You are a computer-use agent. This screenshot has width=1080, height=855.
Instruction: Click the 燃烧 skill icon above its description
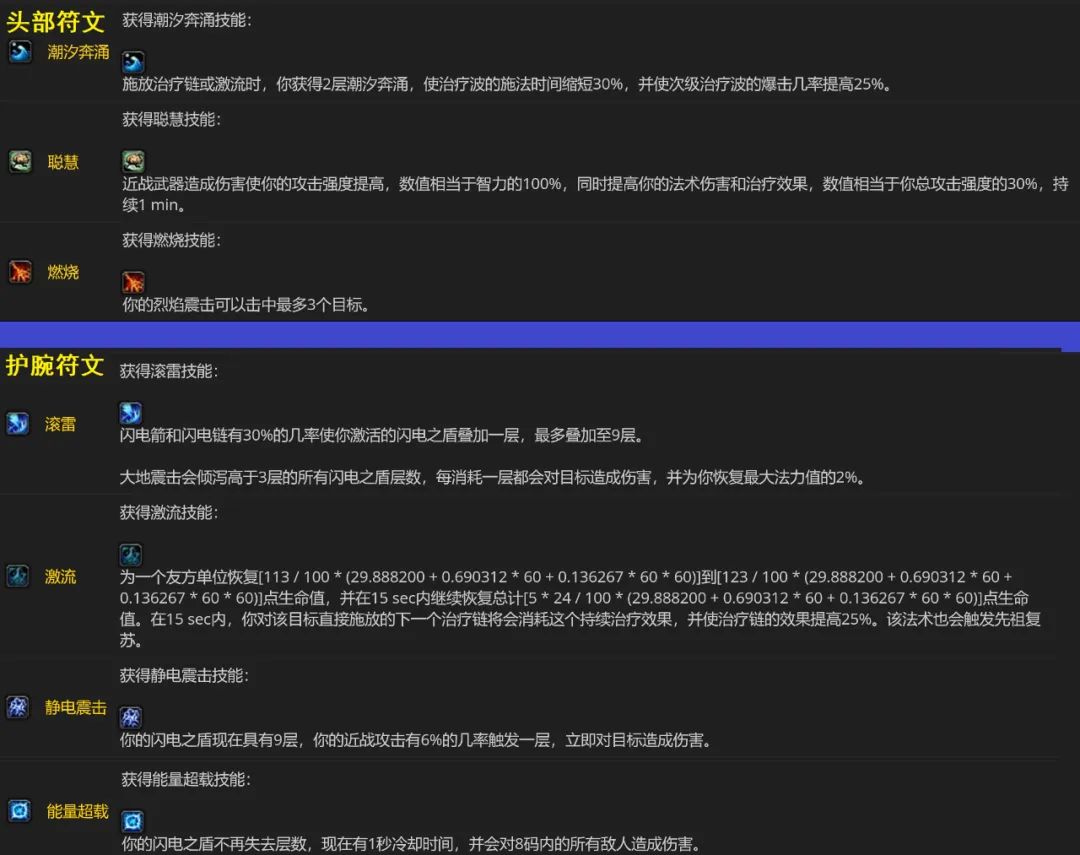pos(133,282)
